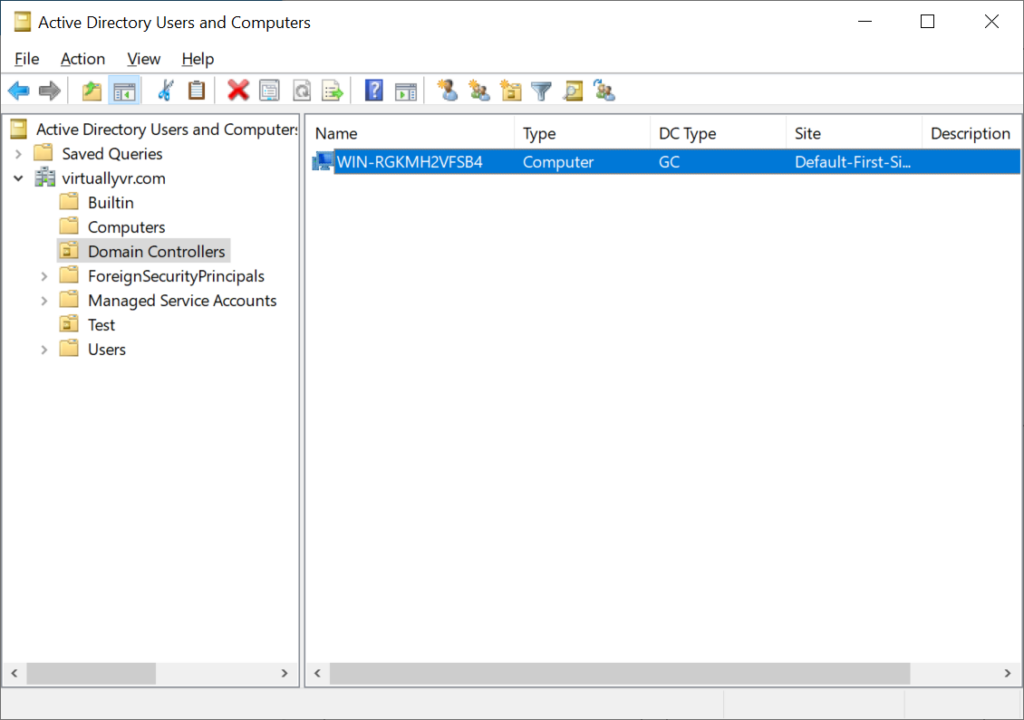Image resolution: width=1024 pixels, height=720 pixels.
Task: Expand the Saved Queries node
Action: (x=18, y=154)
